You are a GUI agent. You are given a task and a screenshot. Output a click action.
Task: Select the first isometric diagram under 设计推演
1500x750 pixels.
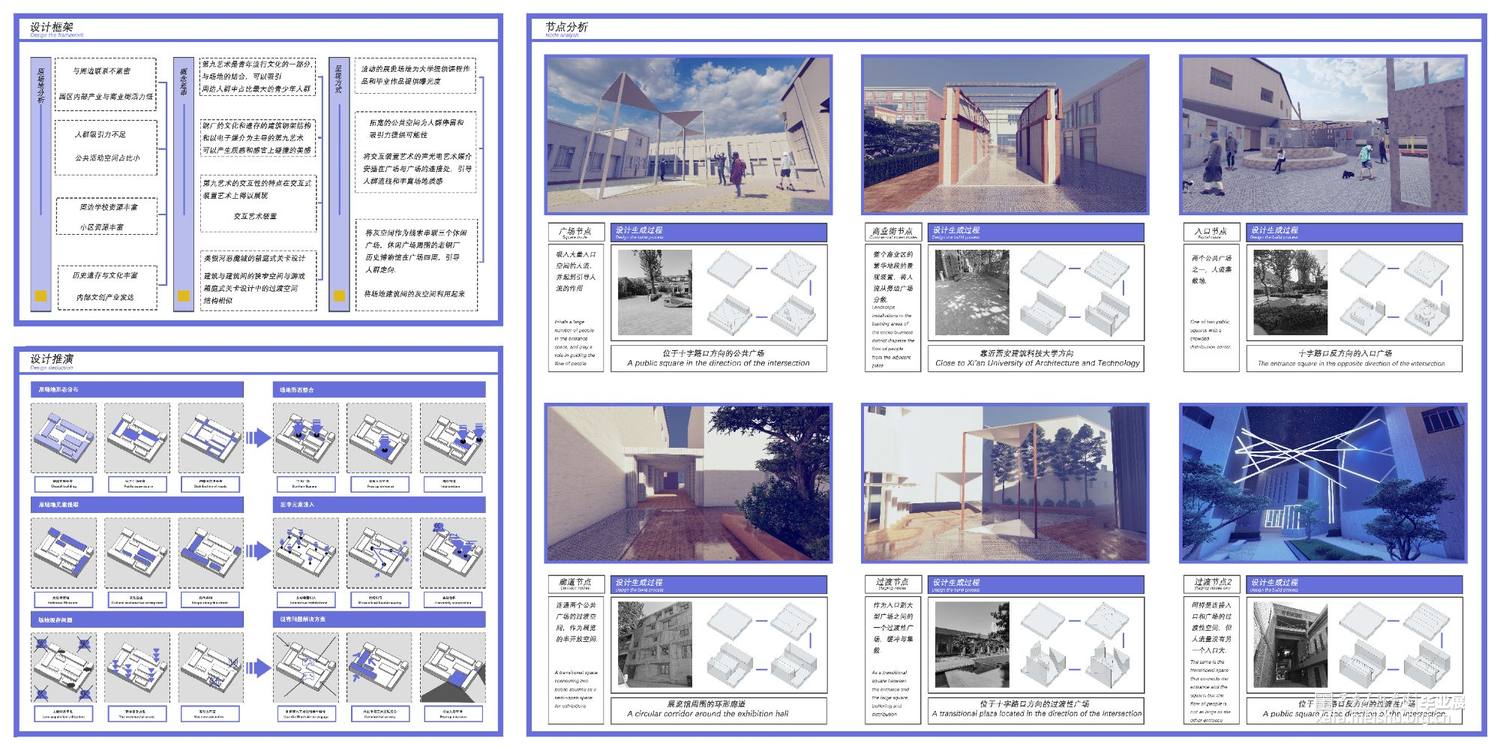pos(64,436)
